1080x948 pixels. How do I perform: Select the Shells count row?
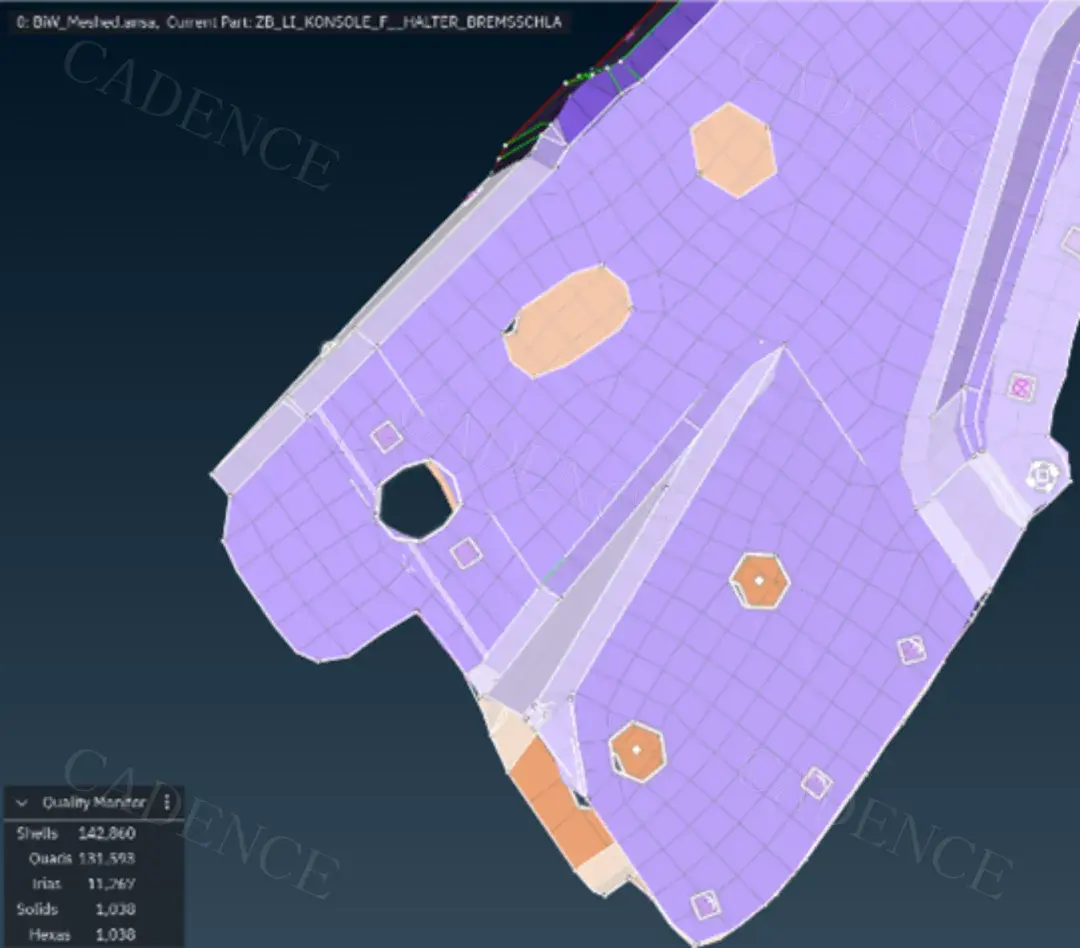coord(76,834)
